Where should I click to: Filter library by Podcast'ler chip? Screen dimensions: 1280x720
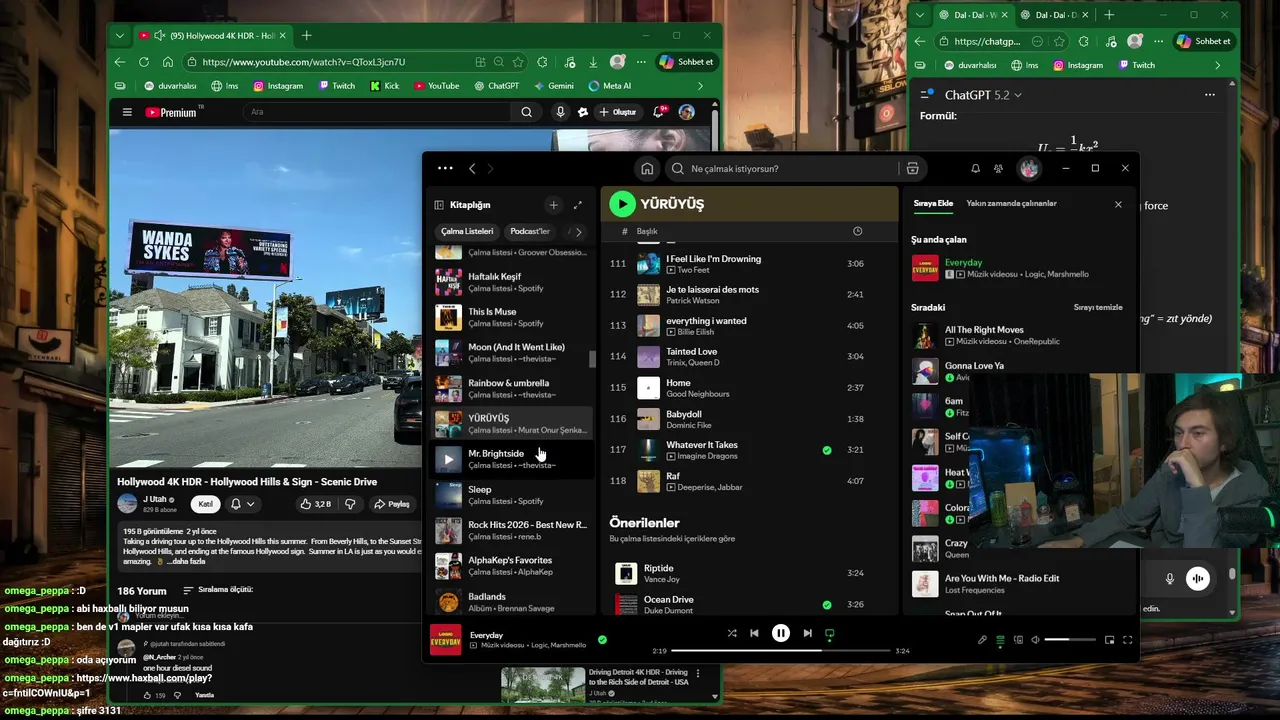click(x=530, y=231)
